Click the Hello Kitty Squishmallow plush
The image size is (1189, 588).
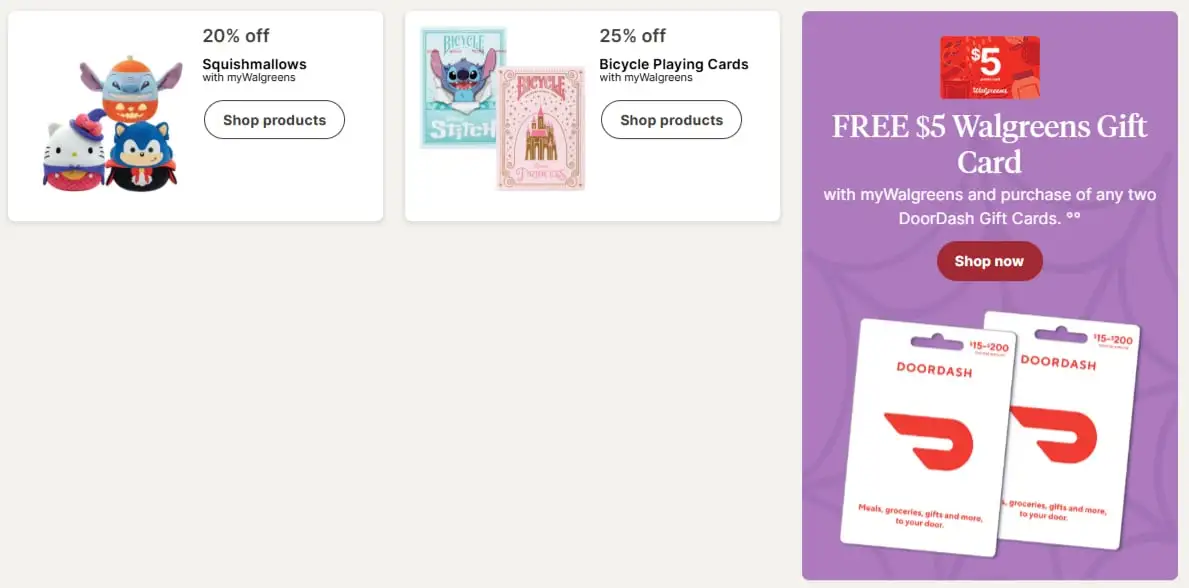(x=71, y=152)
